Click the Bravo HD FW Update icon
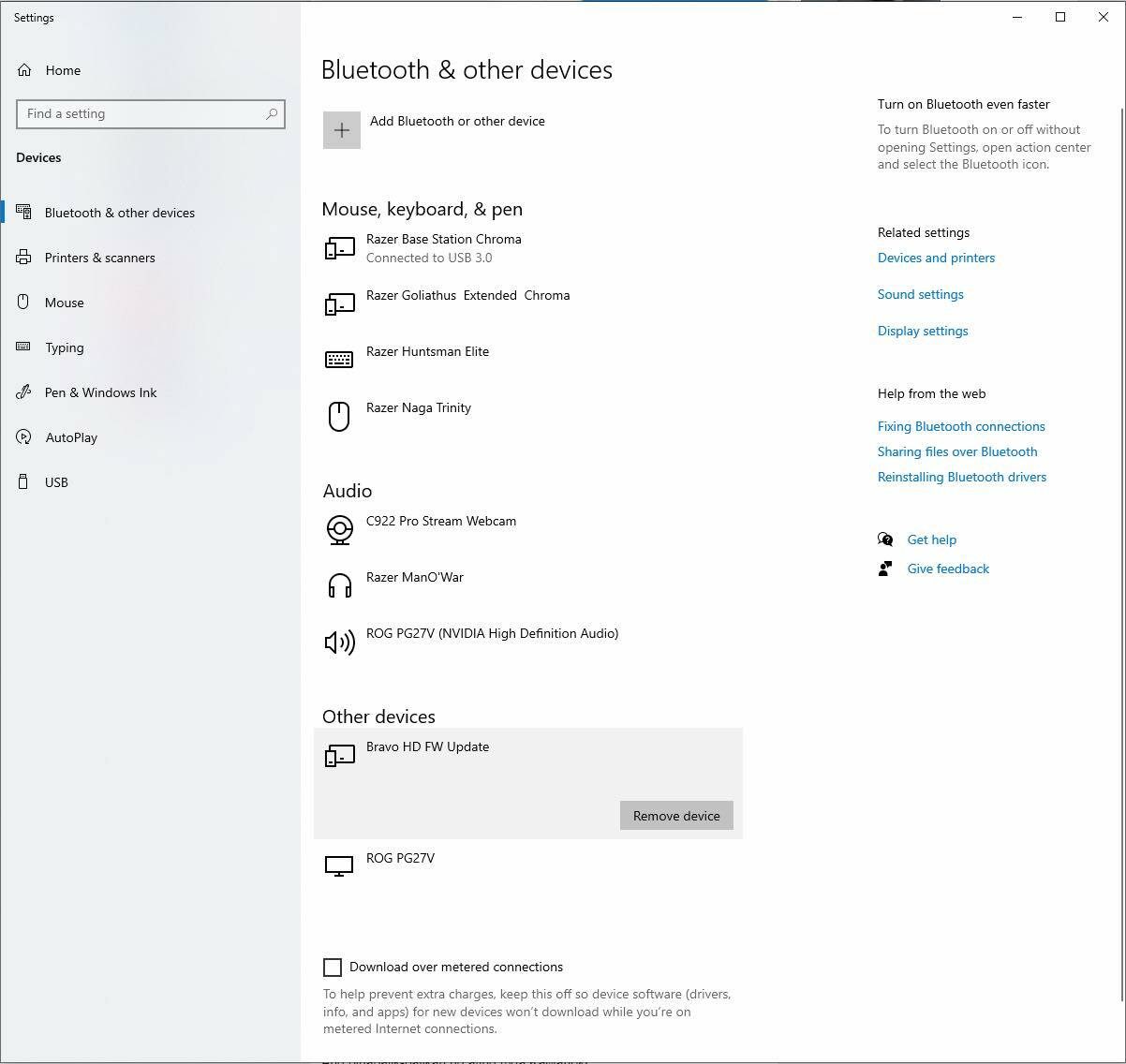Screen dimensions: 1126x1064 coord(339,756)
